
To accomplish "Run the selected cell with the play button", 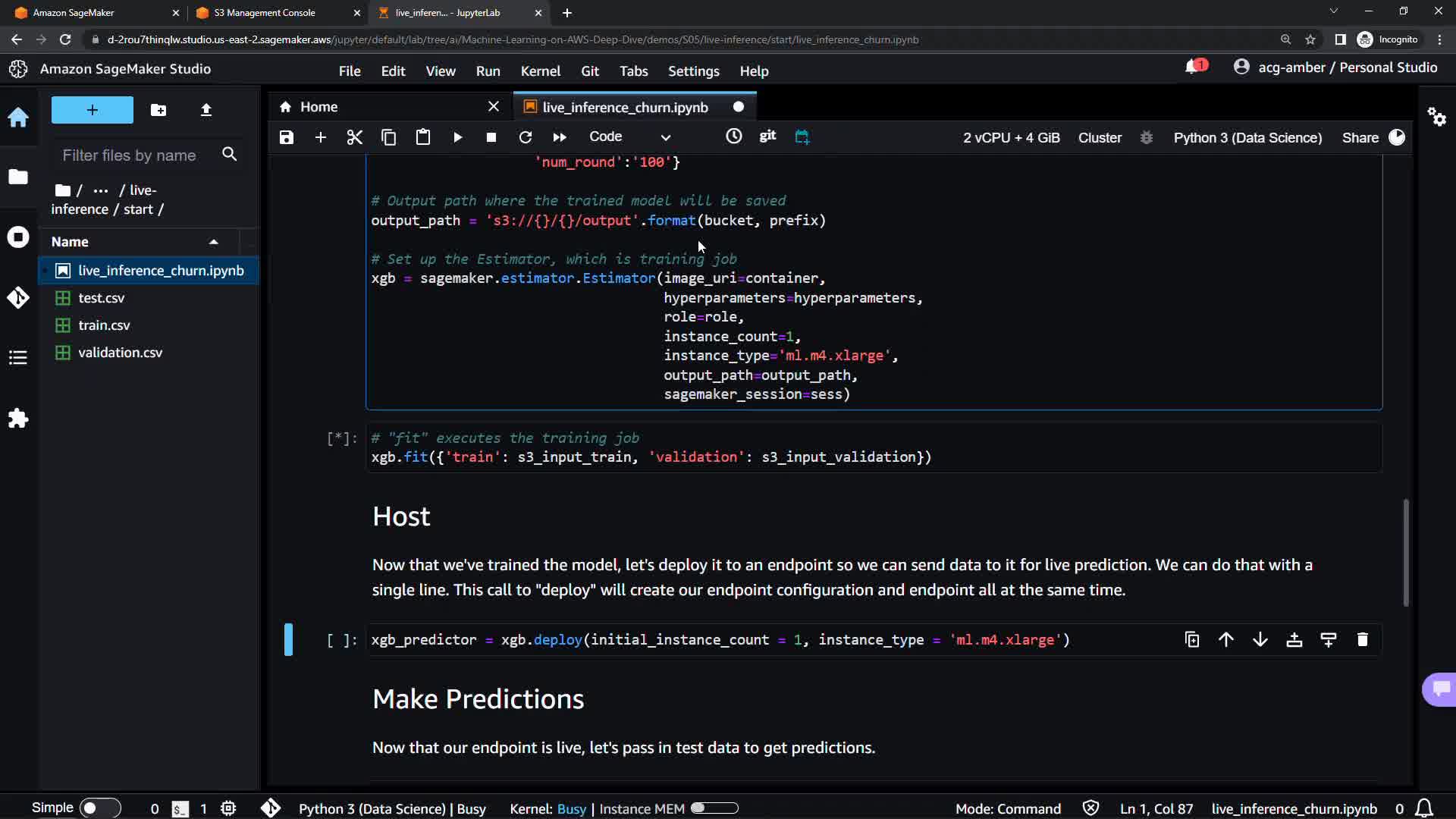I will pyautogui.click(x=457, y=137).
